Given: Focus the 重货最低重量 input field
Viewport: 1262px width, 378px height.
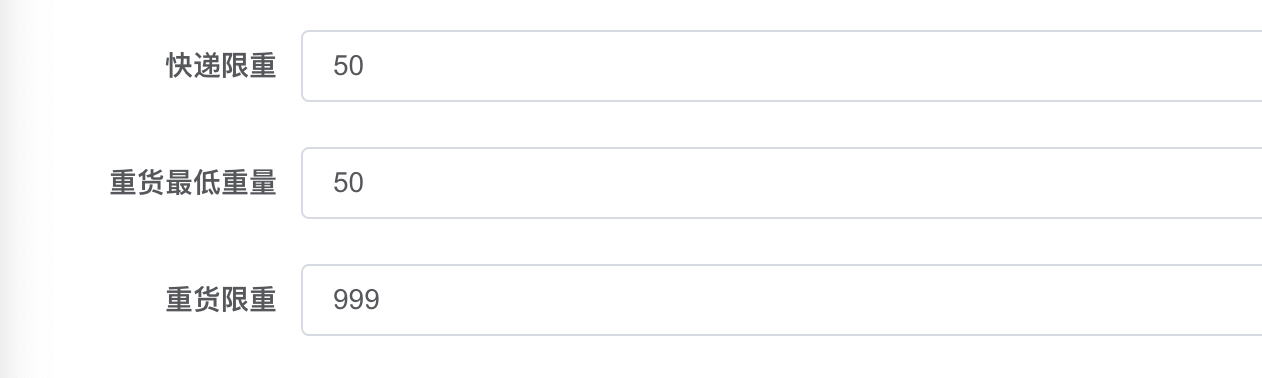Looking at the screenshot, I should pos(782,183).
